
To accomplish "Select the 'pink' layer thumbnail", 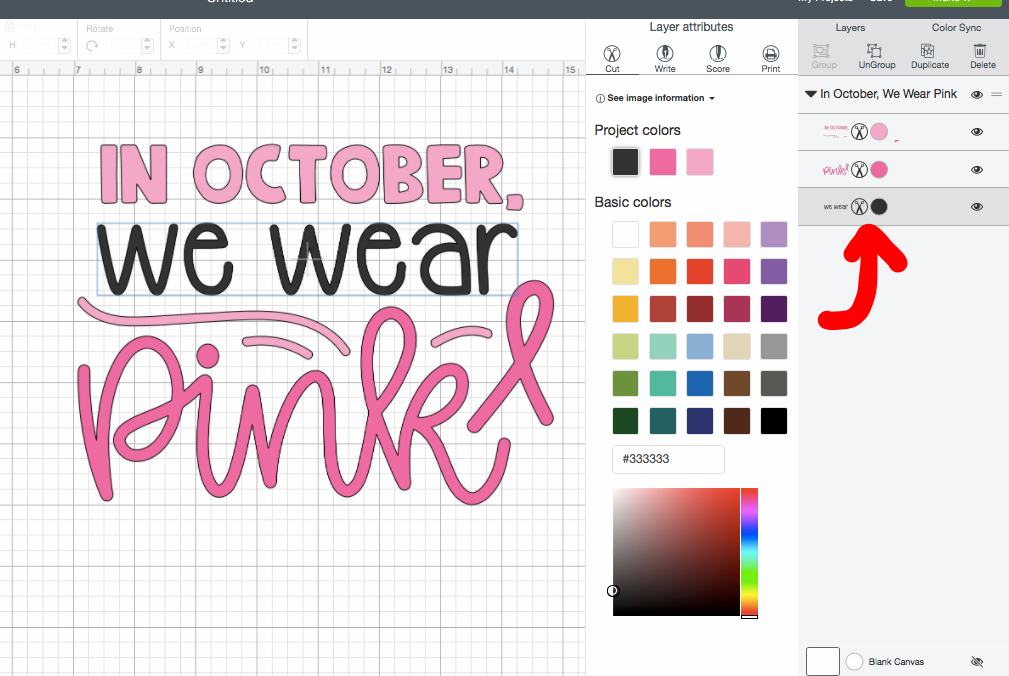I will [835, 170].
